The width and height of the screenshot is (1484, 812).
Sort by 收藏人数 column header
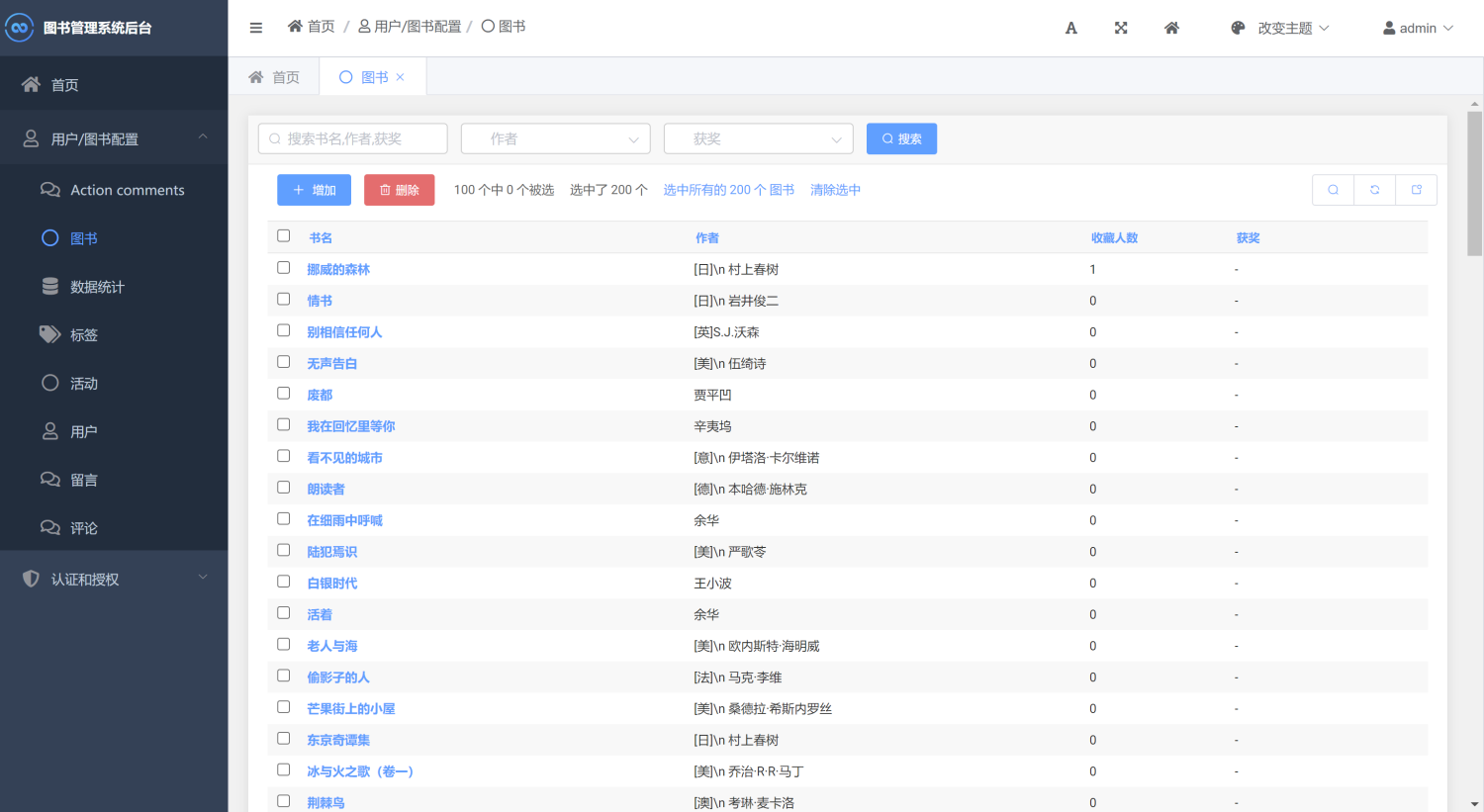1115,238
